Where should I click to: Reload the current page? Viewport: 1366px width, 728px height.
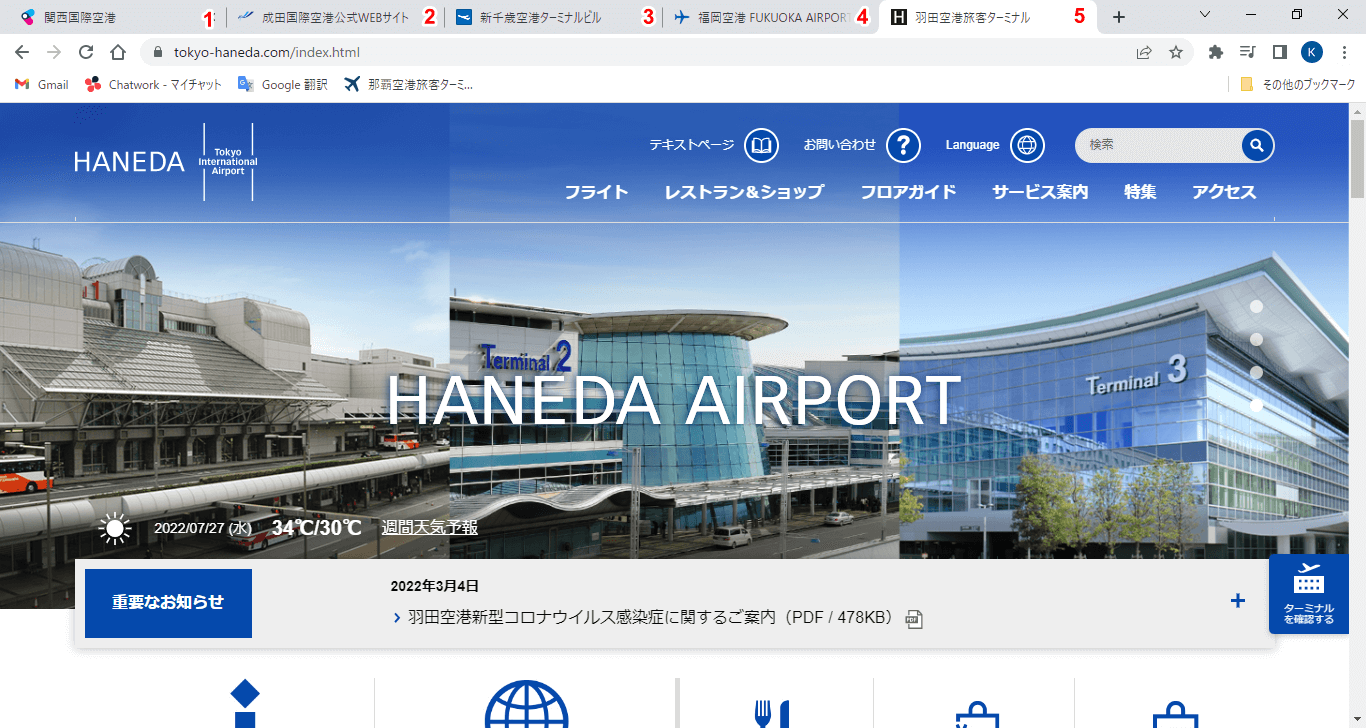tap(86, 52)
